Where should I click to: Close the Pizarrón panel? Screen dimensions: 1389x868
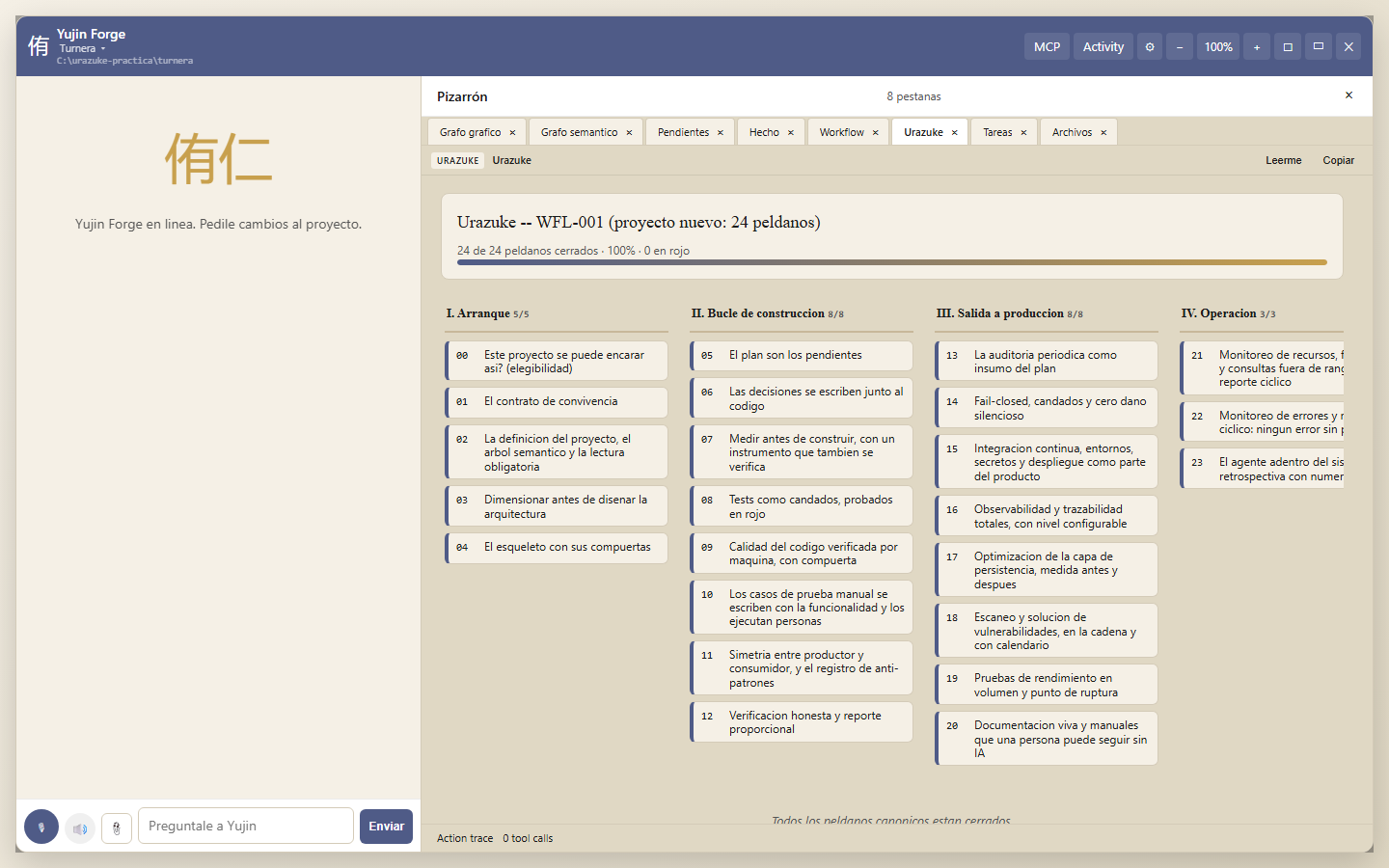coord(1348,95)
